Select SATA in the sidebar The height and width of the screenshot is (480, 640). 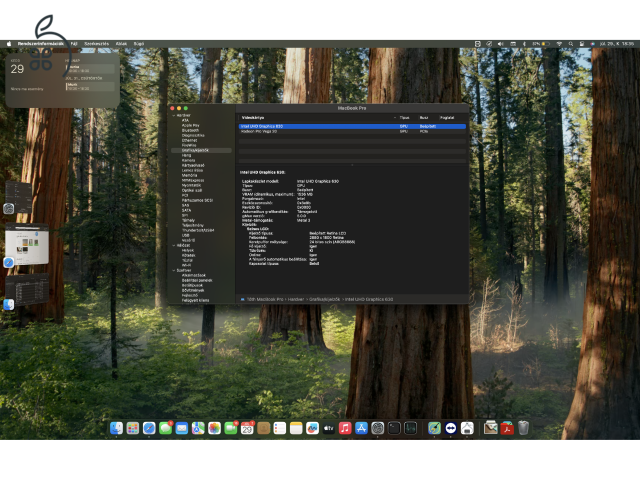click(x=186, y=210)
